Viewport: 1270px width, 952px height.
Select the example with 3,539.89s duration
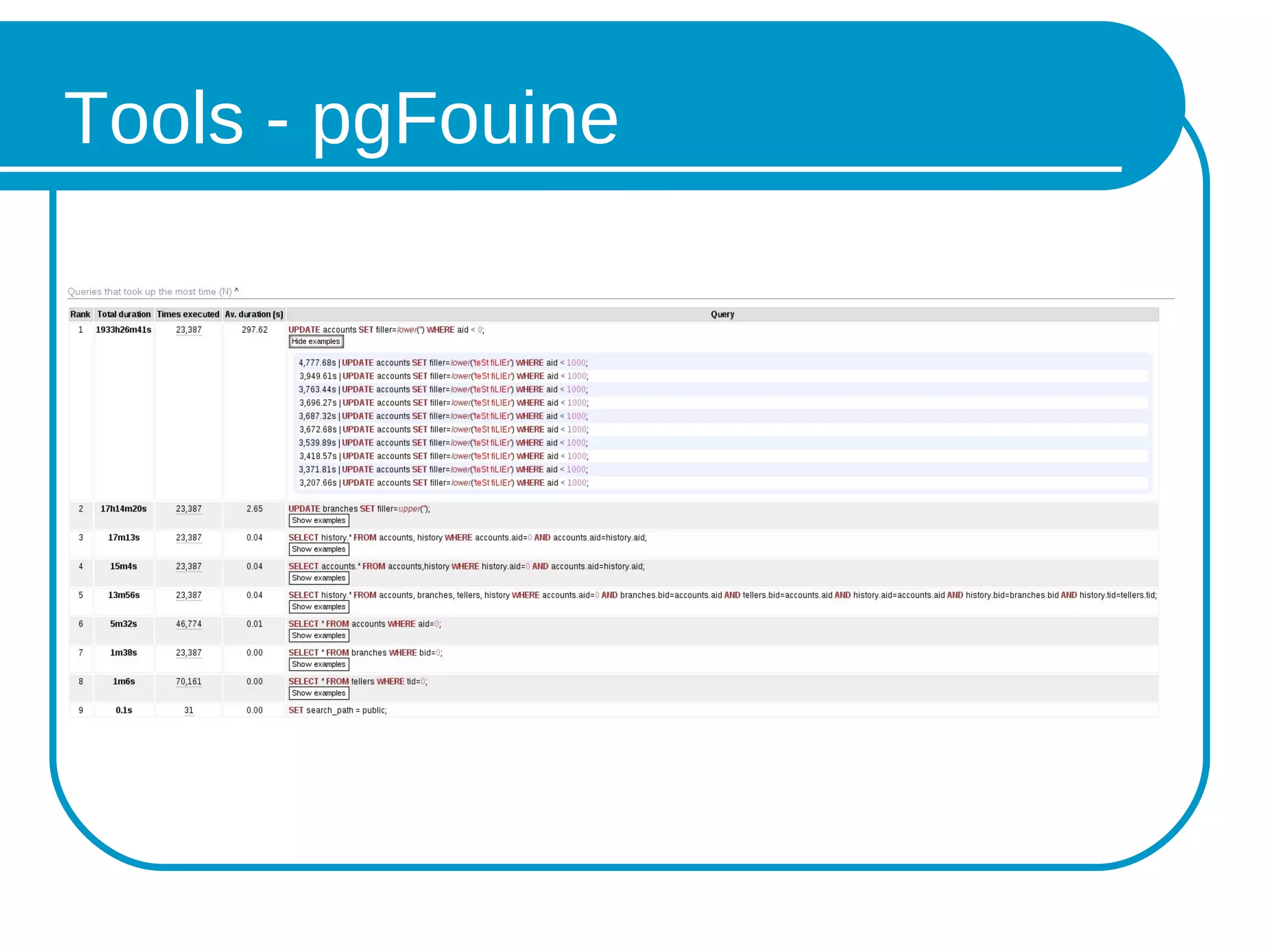pos(443,443)
